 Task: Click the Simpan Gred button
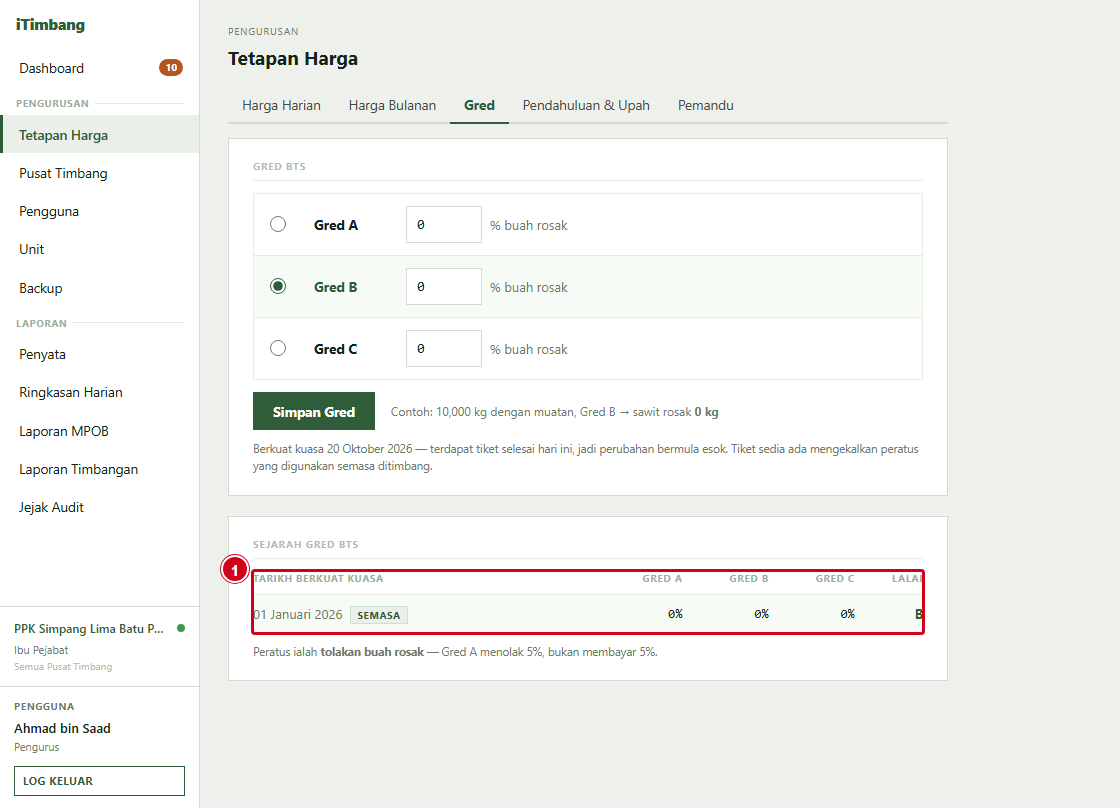[x=314, y=412]
